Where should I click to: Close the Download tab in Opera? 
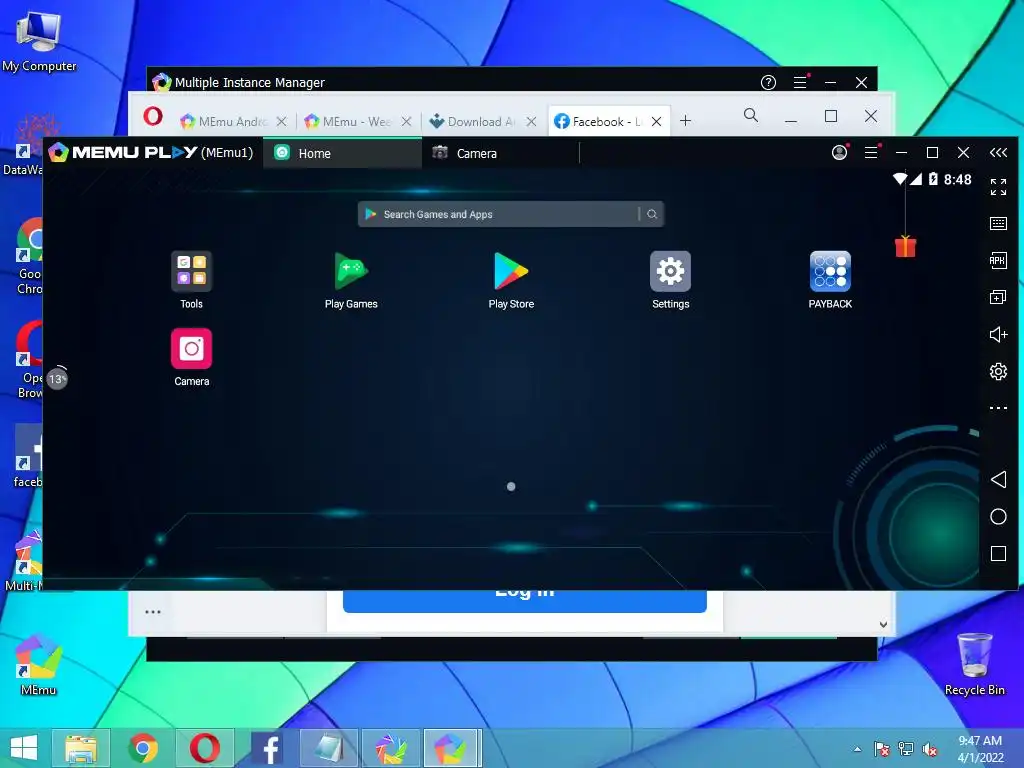click(532, 121)
